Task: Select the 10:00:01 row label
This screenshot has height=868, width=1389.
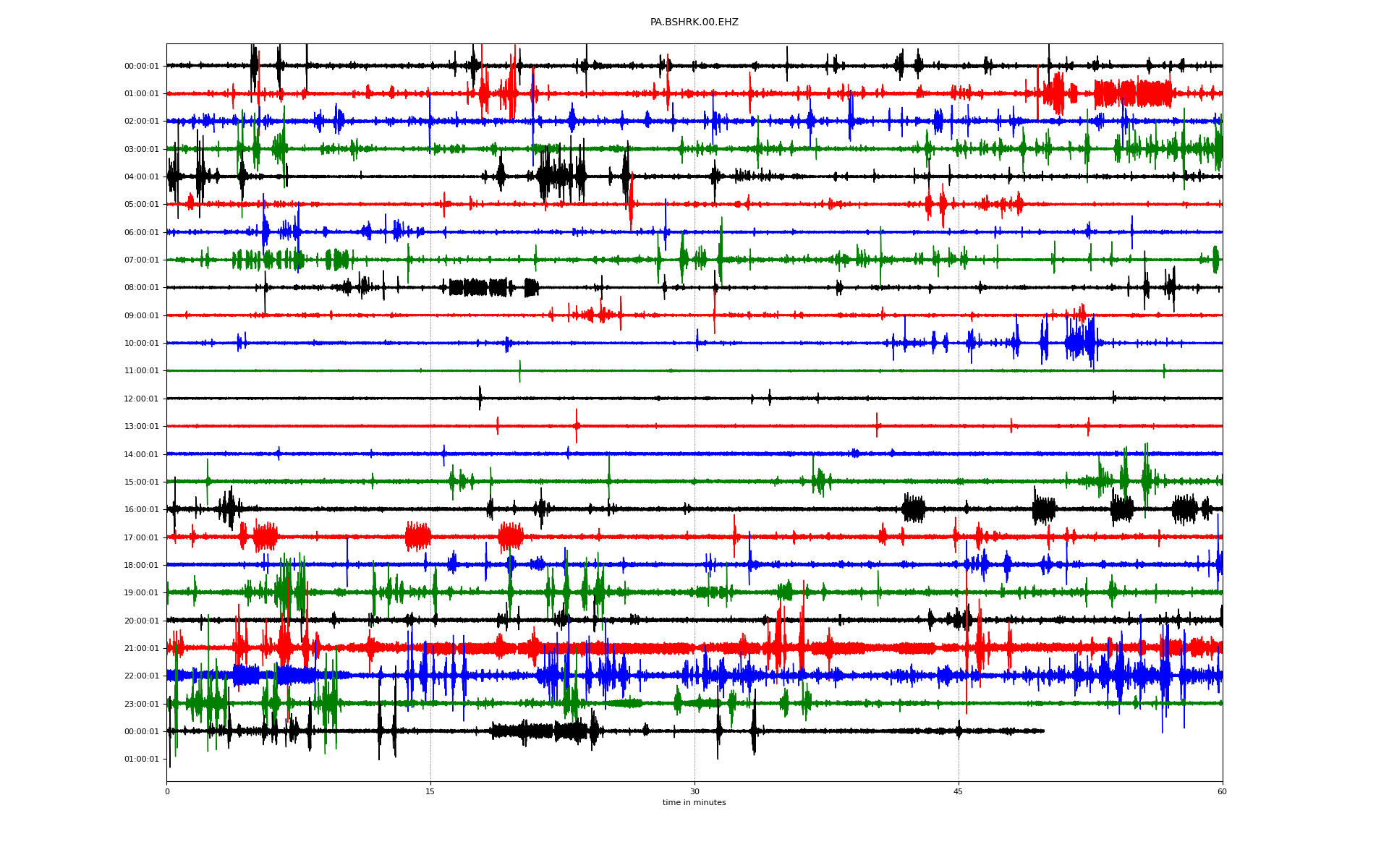Action: coord(142,344)
